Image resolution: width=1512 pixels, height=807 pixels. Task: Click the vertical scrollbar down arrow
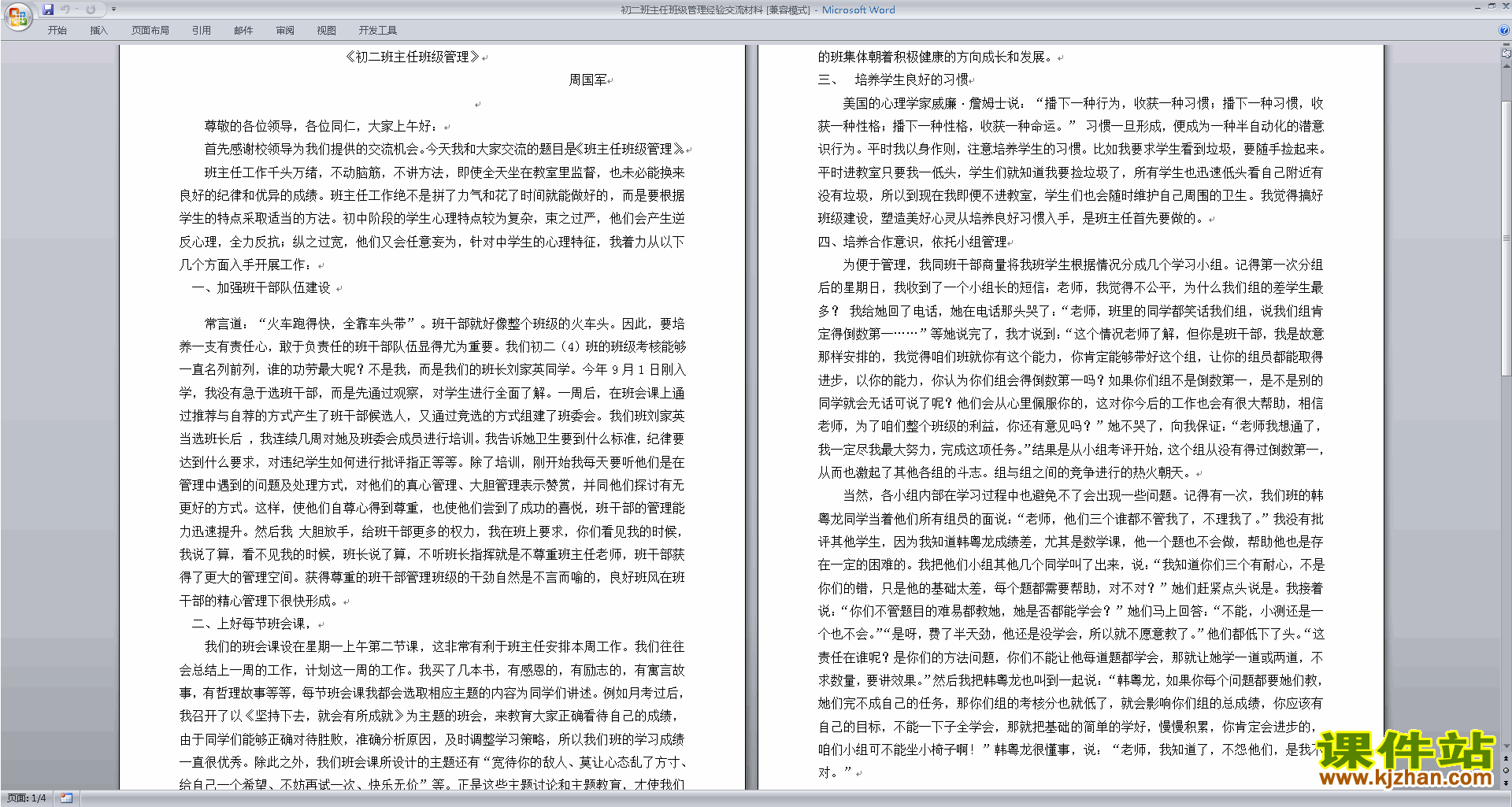point(1506,747)
